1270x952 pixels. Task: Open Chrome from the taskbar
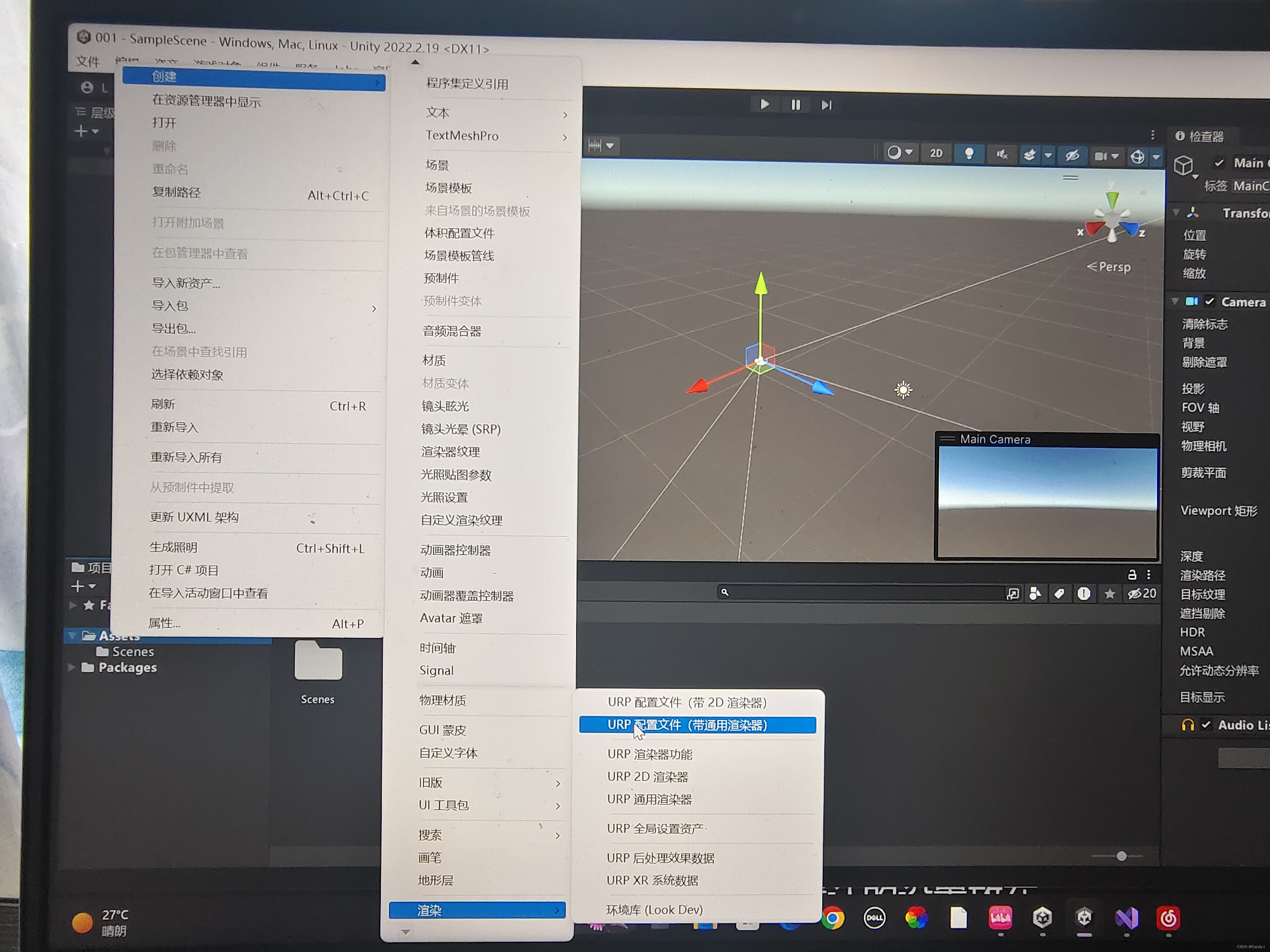(833, 918)
